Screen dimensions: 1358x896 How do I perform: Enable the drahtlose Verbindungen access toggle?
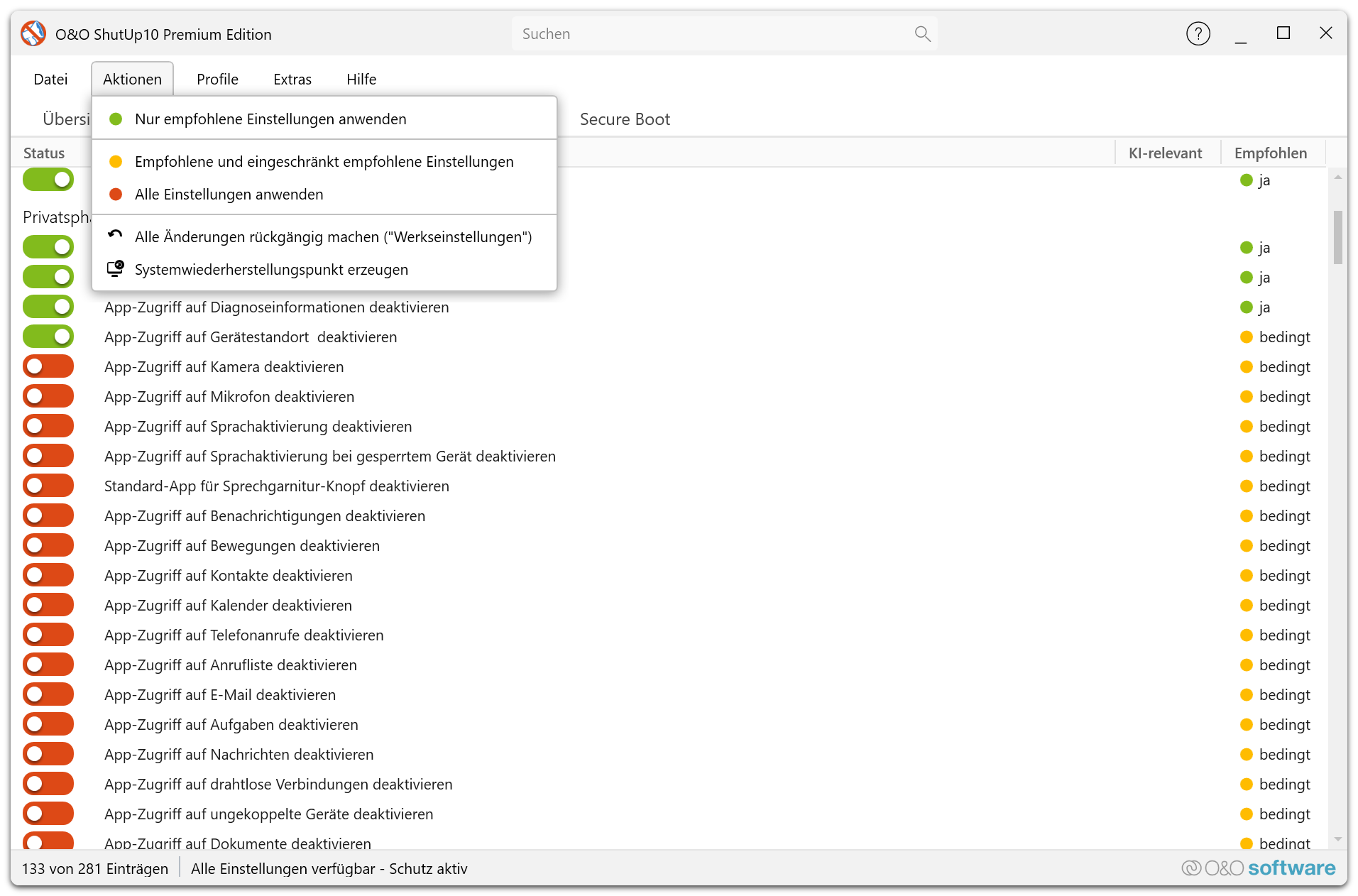point(48,784)
